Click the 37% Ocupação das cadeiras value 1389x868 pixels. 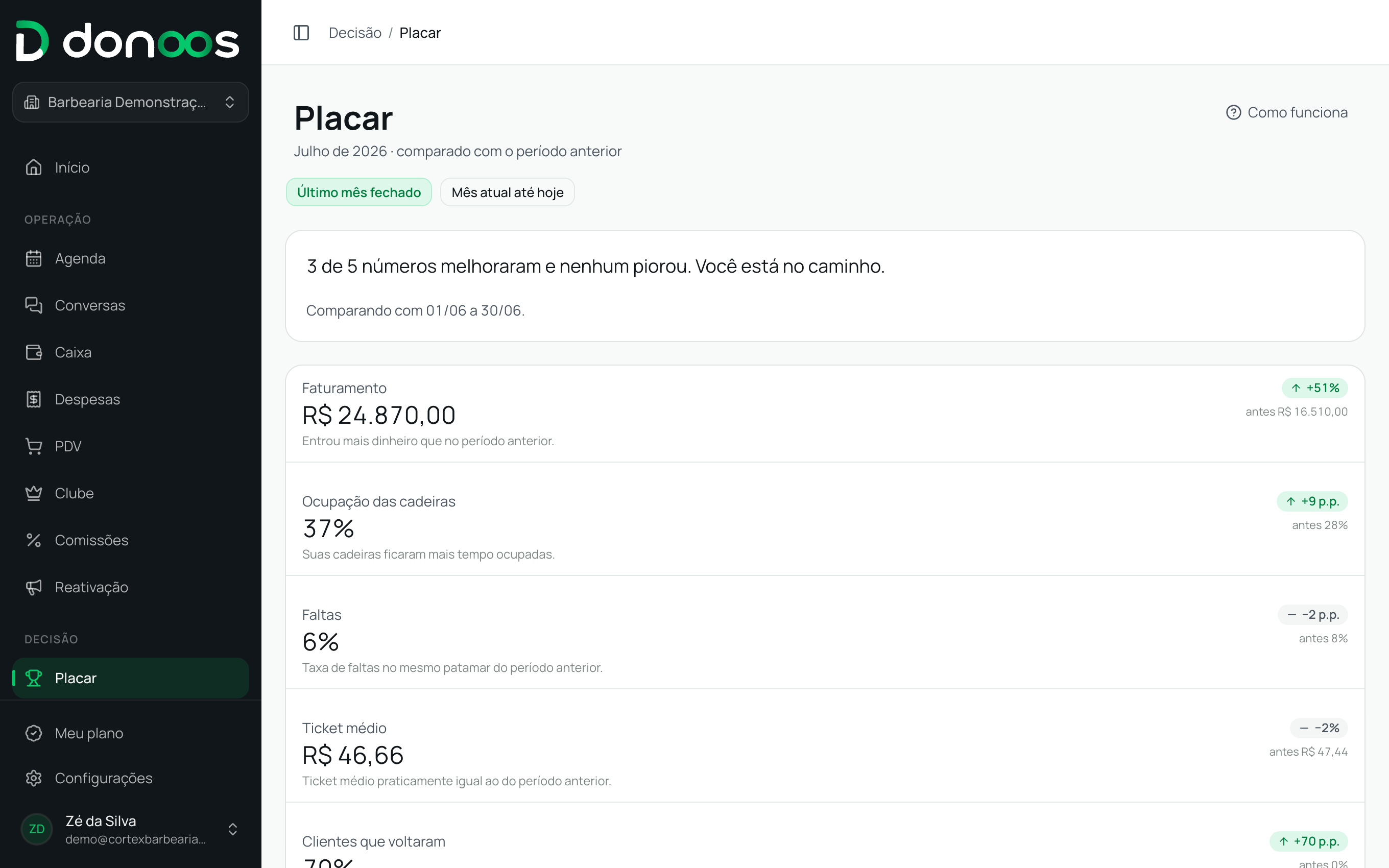pyautogui.click(x=328, y=528)
